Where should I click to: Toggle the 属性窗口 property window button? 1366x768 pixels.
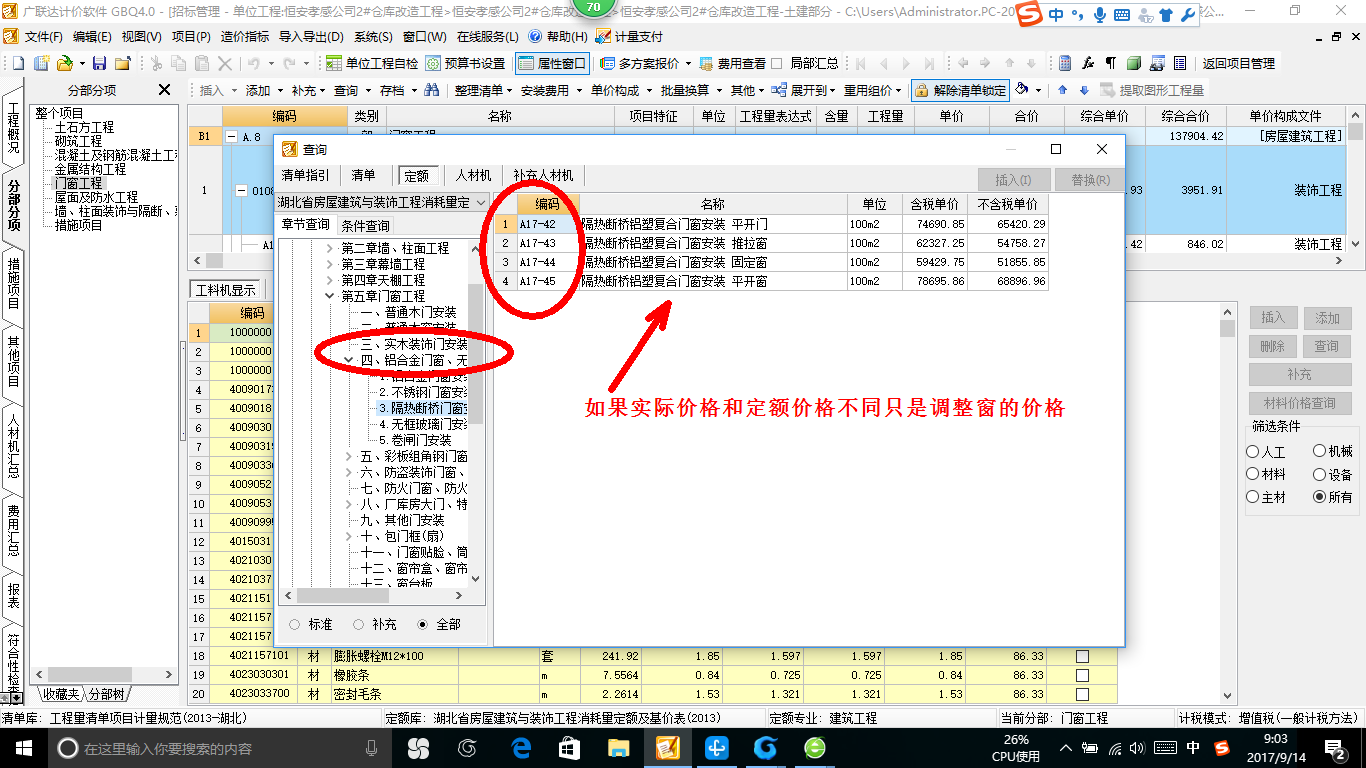click(552, 63)
